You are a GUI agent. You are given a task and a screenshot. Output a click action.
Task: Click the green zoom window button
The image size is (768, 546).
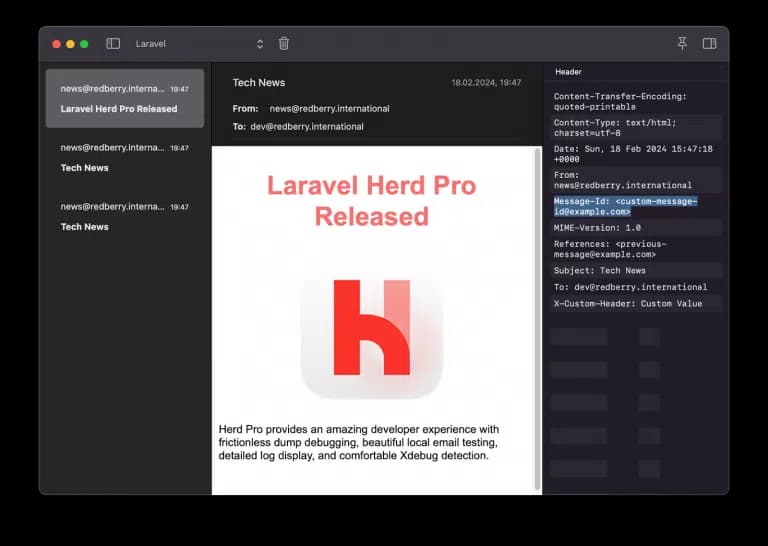pos(84,44)
